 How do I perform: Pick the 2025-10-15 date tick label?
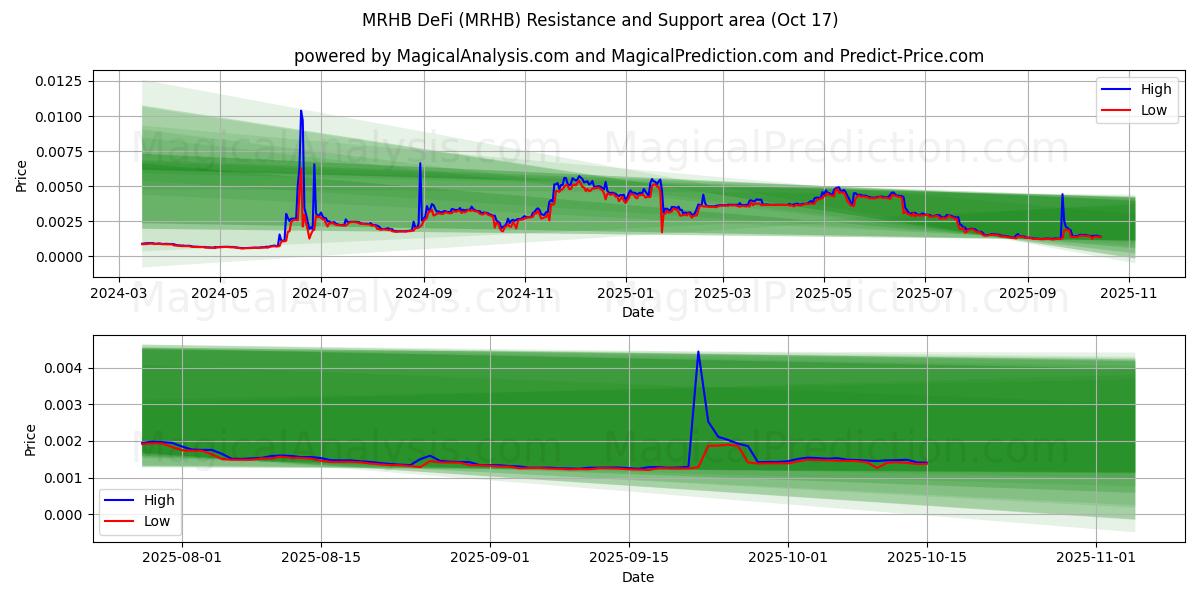click(x=927, y=559)
